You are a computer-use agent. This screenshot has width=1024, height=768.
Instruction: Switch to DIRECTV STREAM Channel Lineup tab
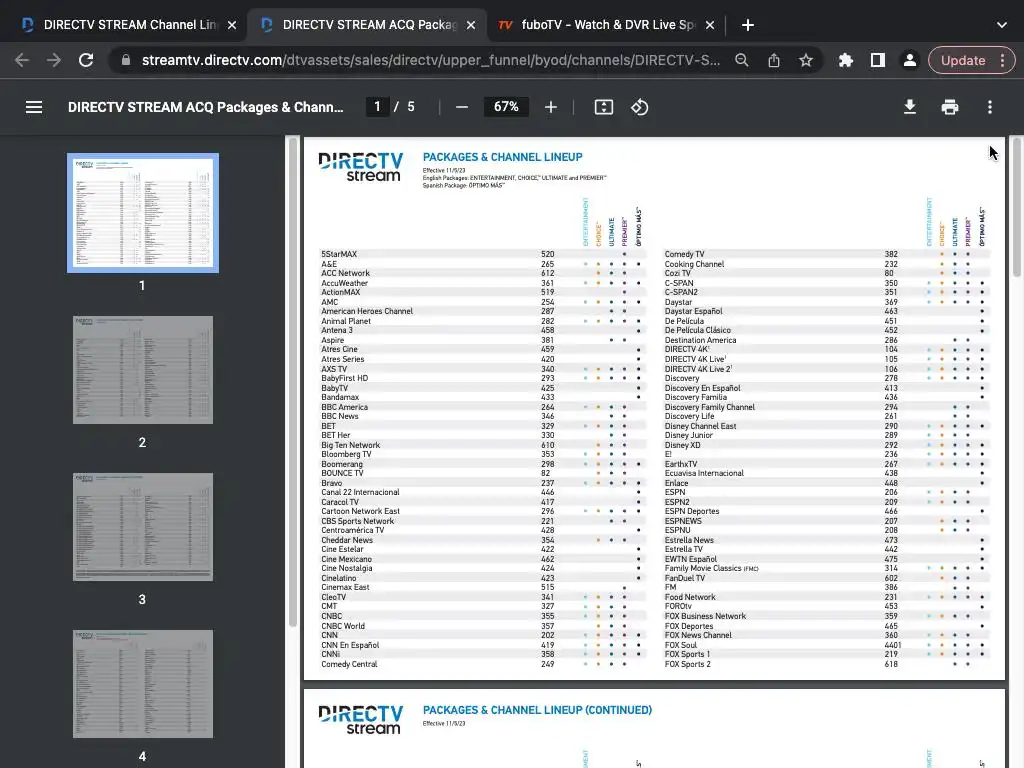129,25
